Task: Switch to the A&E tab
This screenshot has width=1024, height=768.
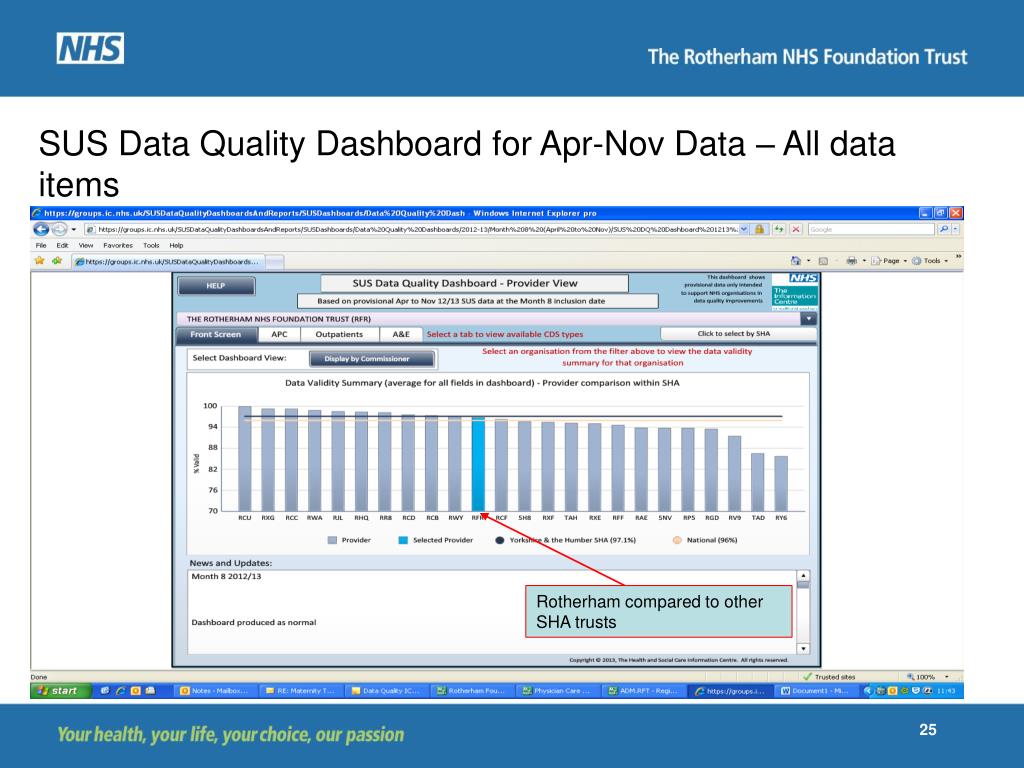Action: (x=401, y=334)
